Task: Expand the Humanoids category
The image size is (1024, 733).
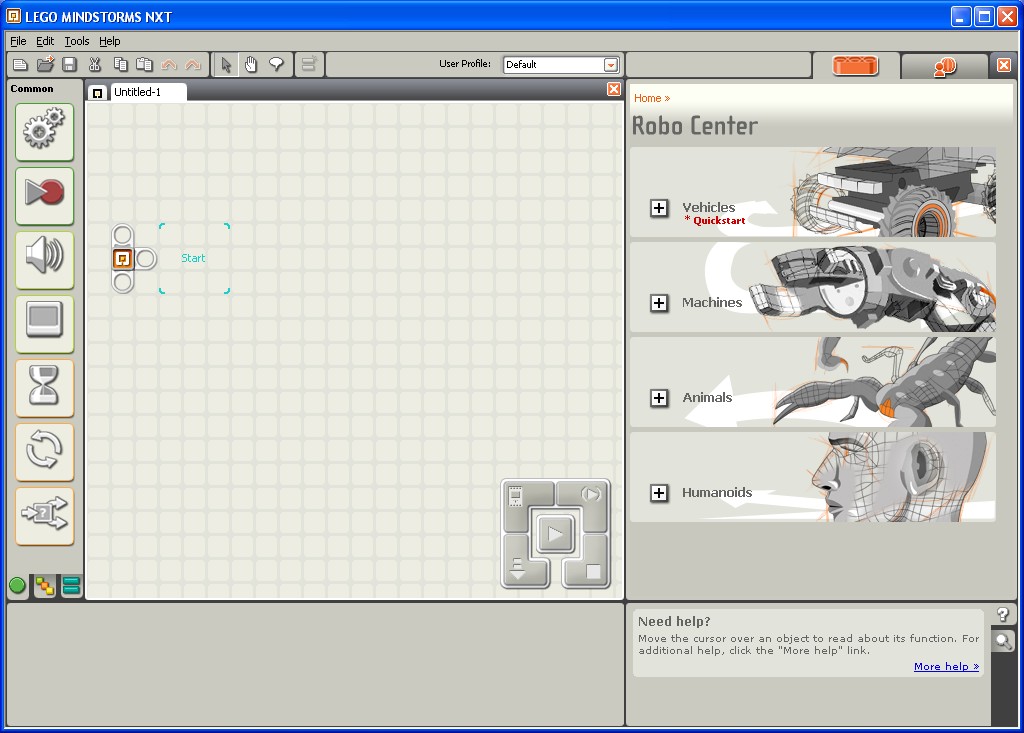Action: click(659, 493)
